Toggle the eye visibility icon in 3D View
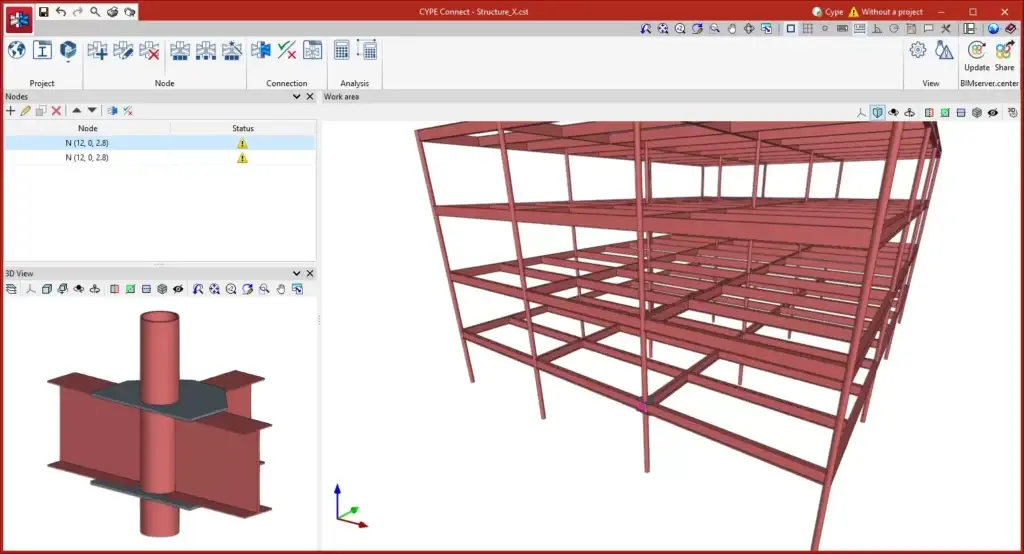The height and width of the screenshot is (554, 1024). [x=178, y=289]
